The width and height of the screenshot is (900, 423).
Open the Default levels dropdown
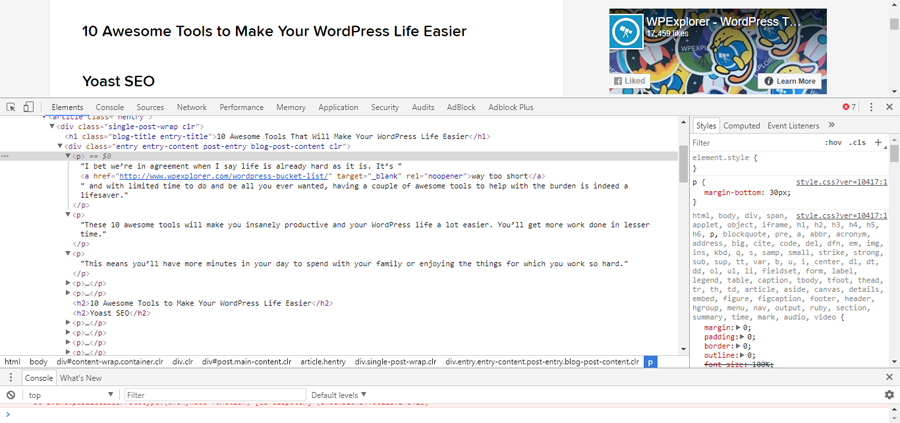339,395
